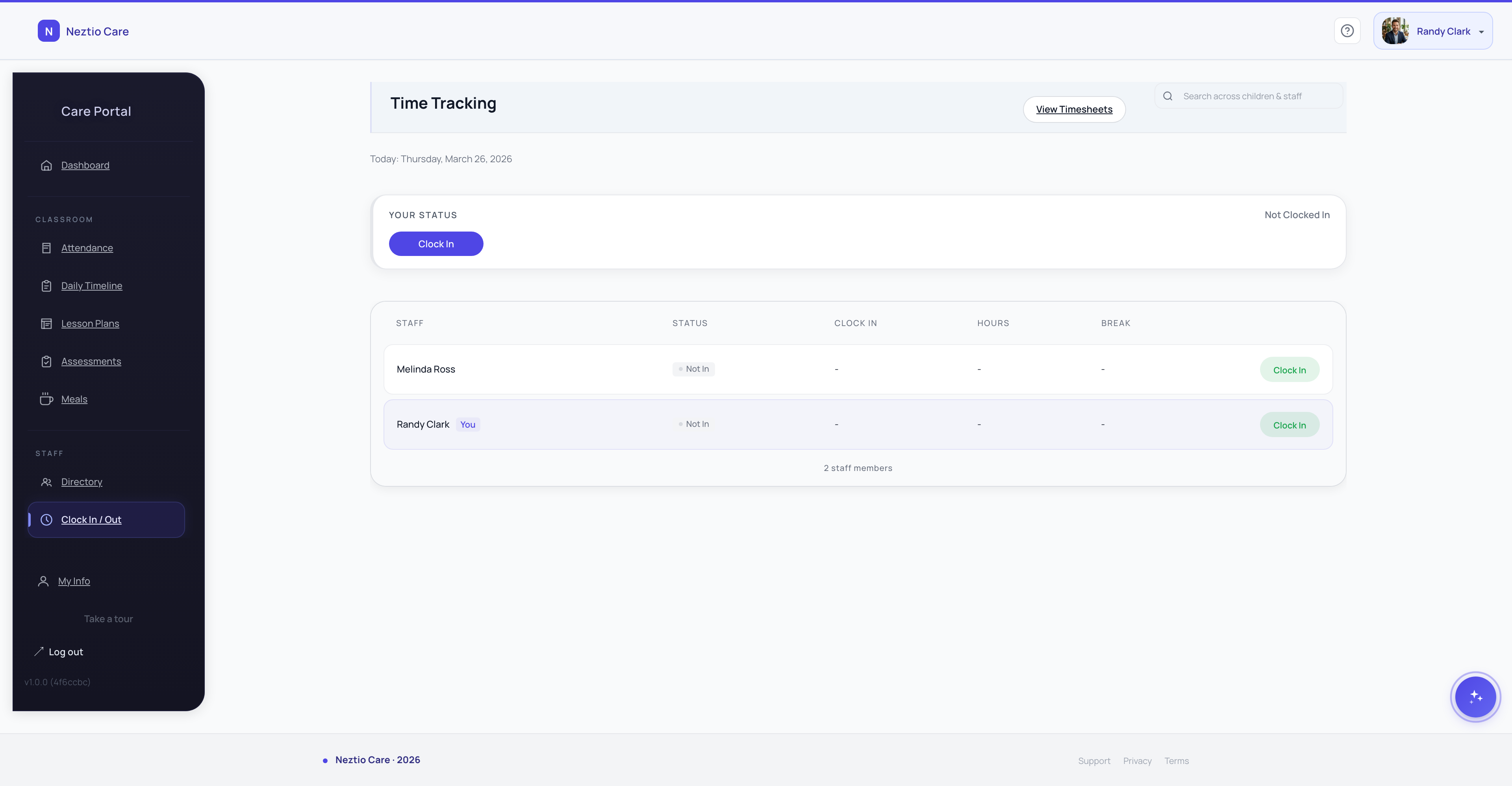This screenshot has height=786, width=1512.
Task: Open Assessments via the clipboard icon
Action: 47,361
